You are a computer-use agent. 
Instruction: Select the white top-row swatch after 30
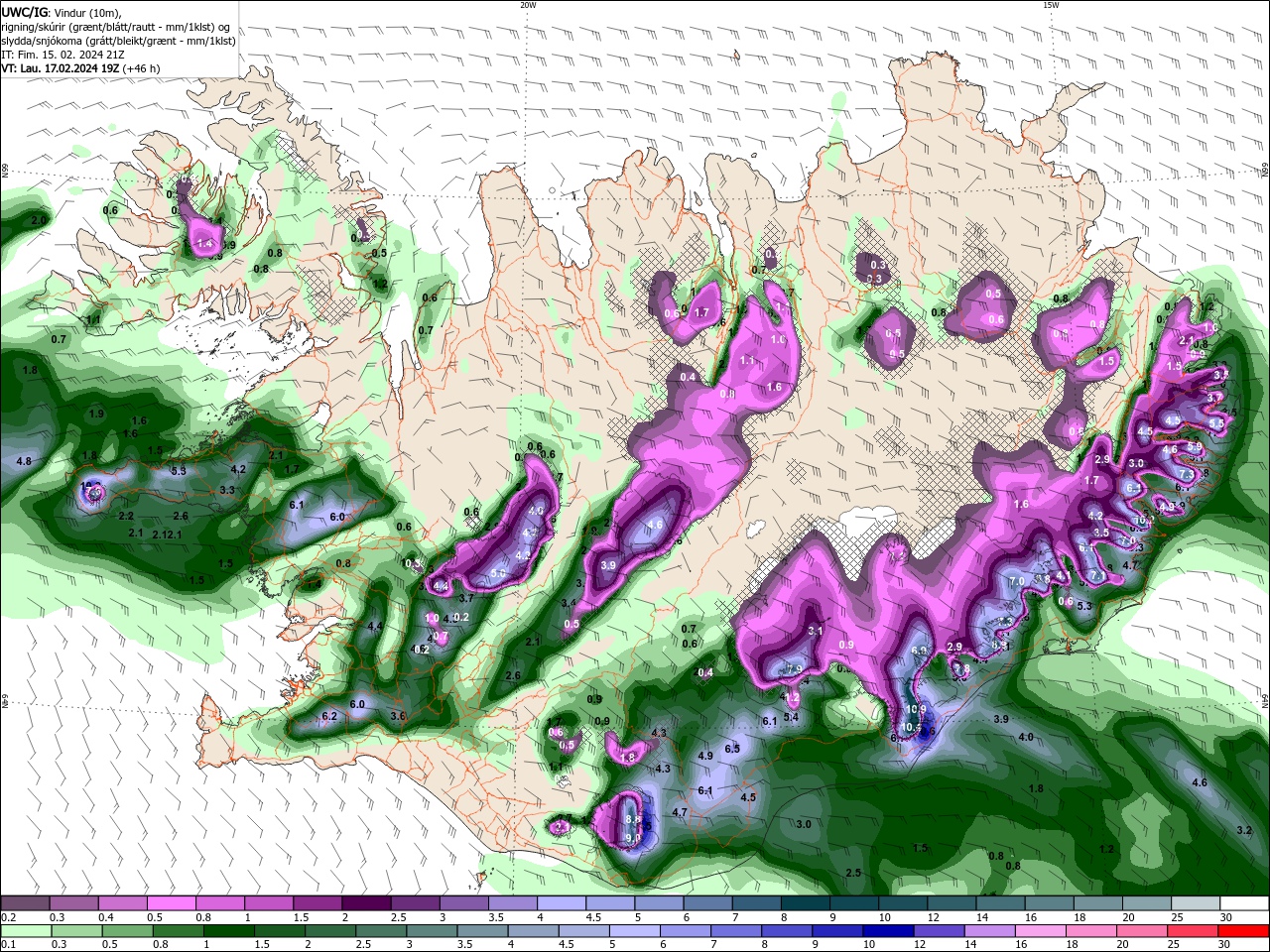(1245, 903)
